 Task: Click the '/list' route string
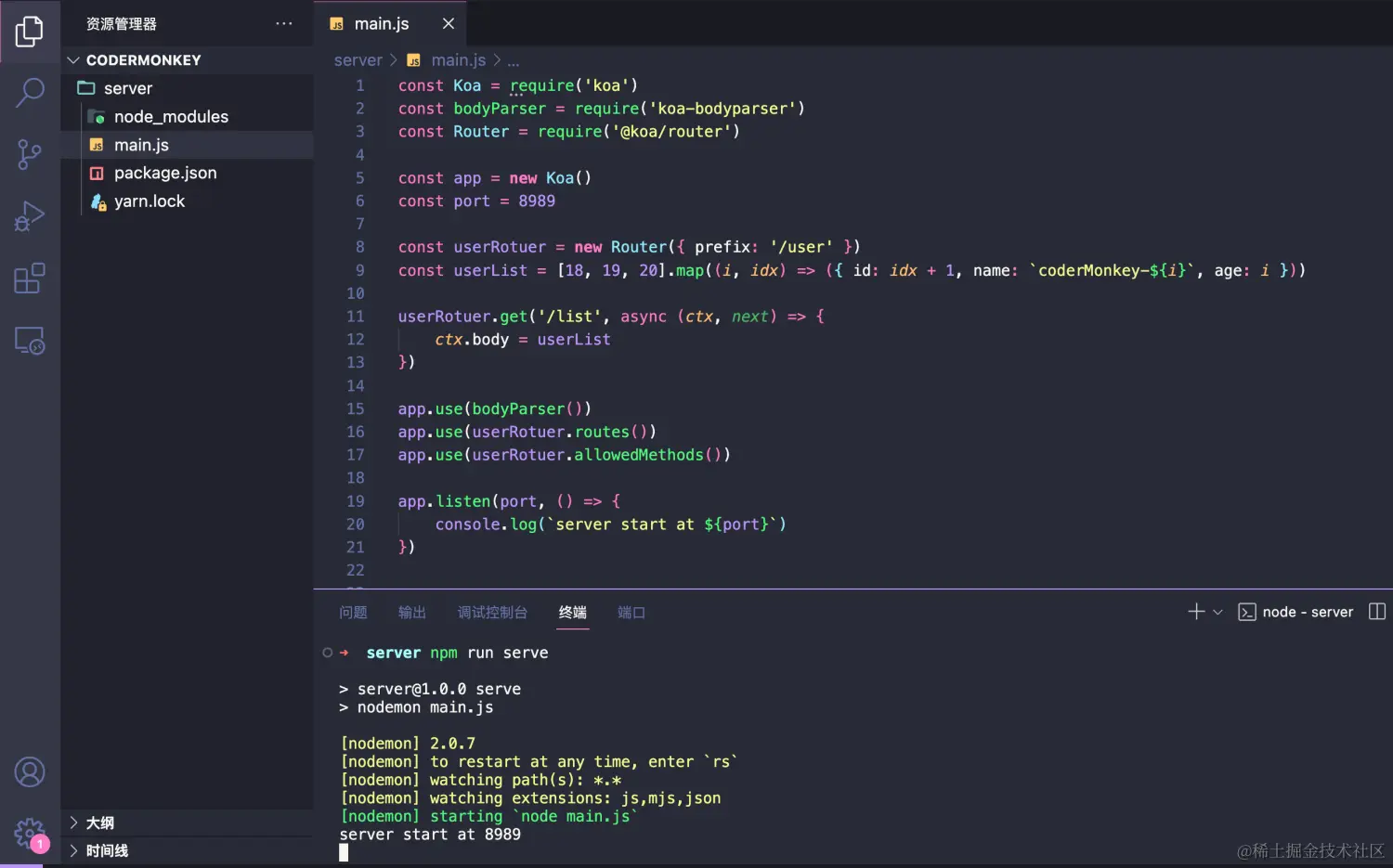click(569, 317)
